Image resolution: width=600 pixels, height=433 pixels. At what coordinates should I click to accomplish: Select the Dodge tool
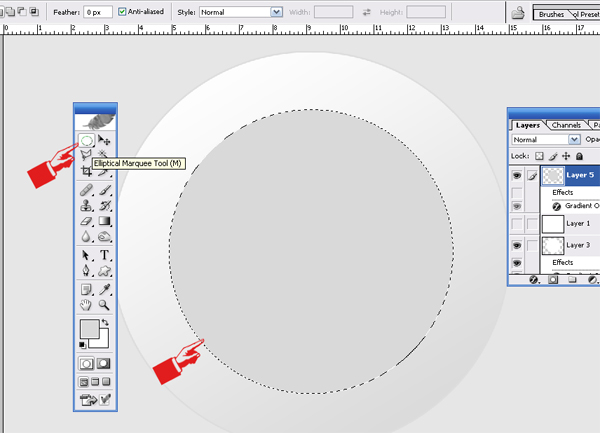[104, 237]
